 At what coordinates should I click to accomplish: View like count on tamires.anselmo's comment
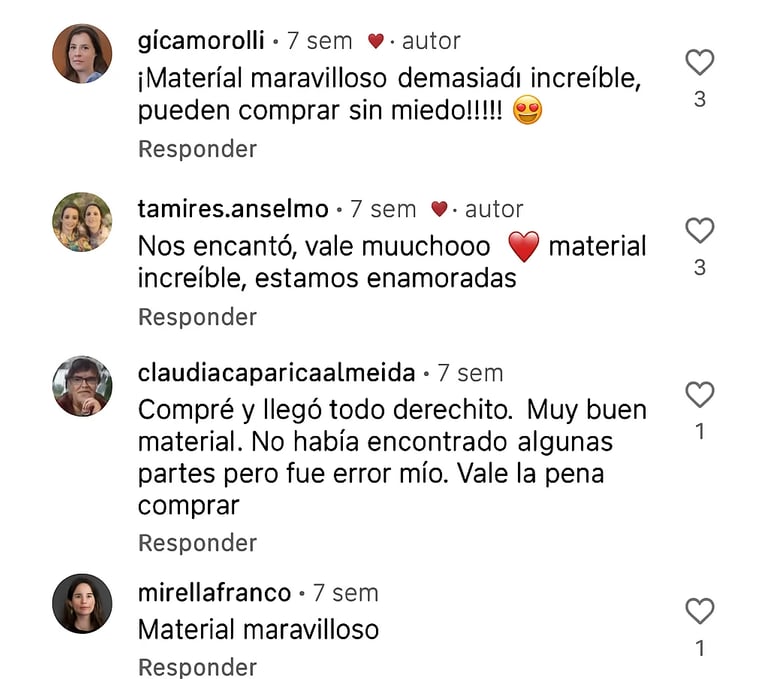(699, 268)
